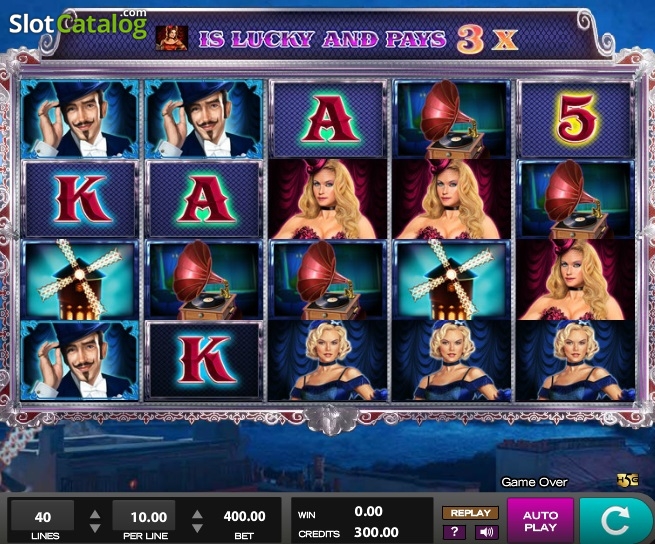
Task: Click the yellow number 5 symbol
Action: (576, 119)
